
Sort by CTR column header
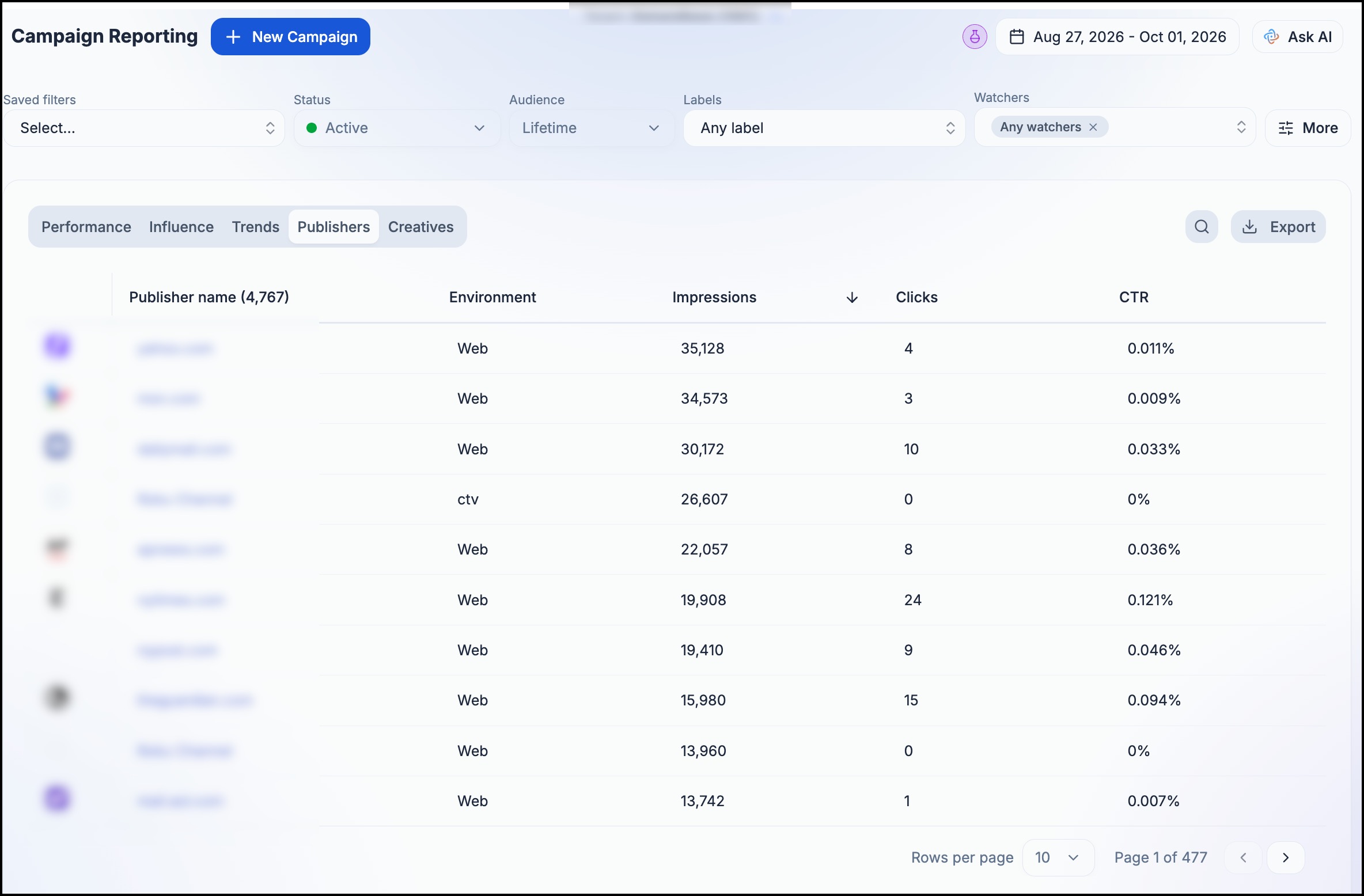click(1134, 297)
